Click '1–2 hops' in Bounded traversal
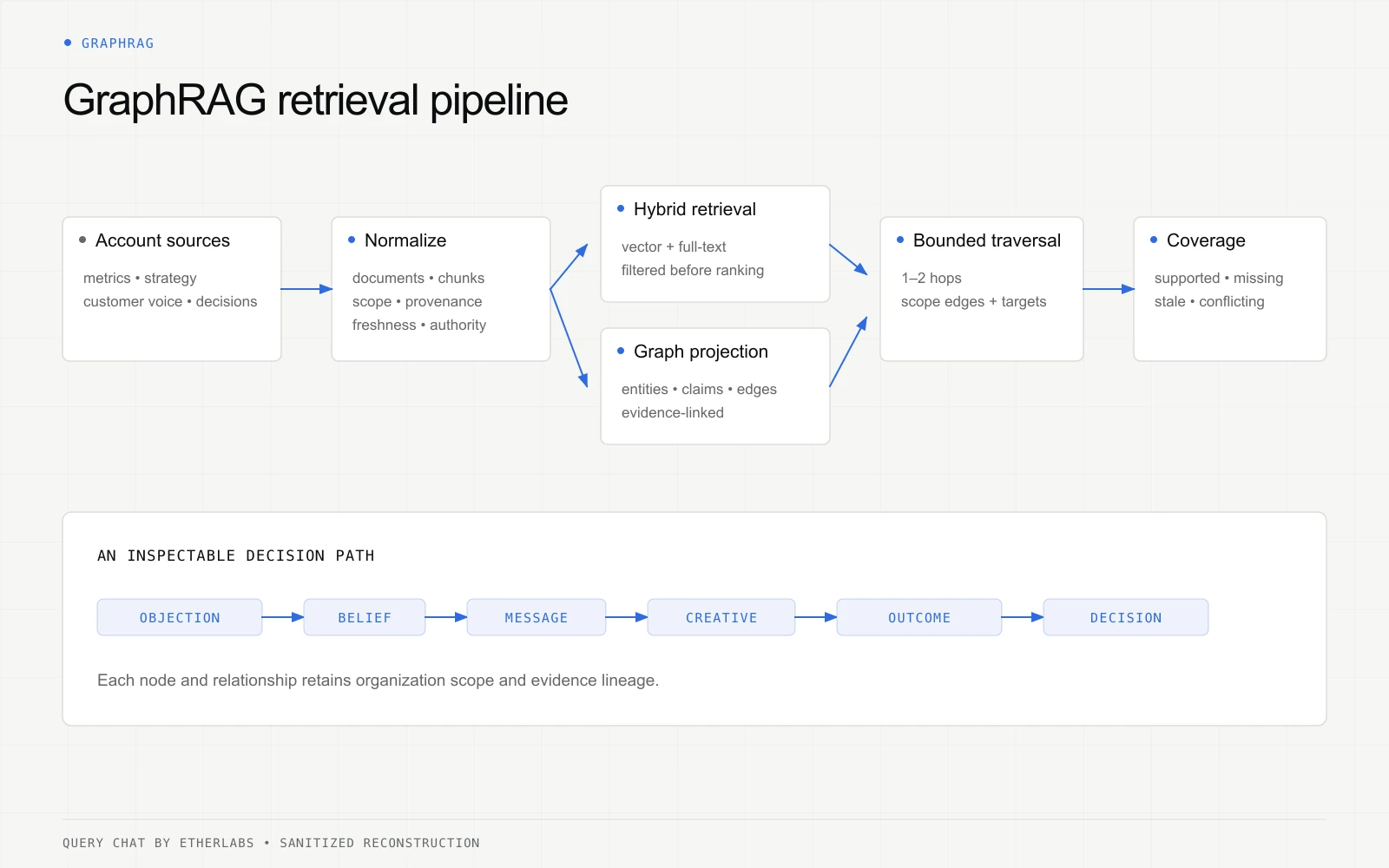Screen dimensions: 1389x868 [x=931, y=278]
